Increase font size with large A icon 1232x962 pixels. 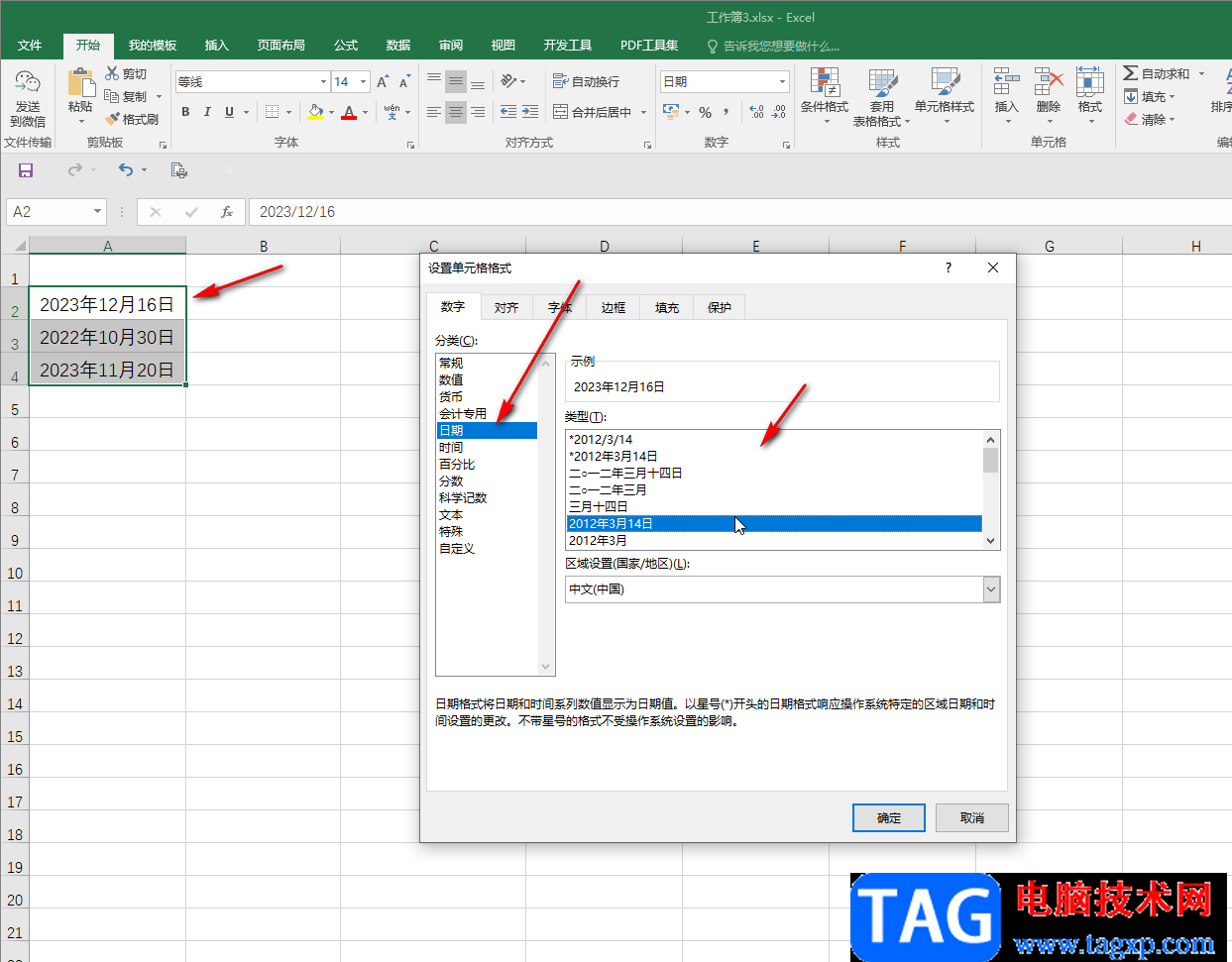pyautogui.click(x=383, y=81)
